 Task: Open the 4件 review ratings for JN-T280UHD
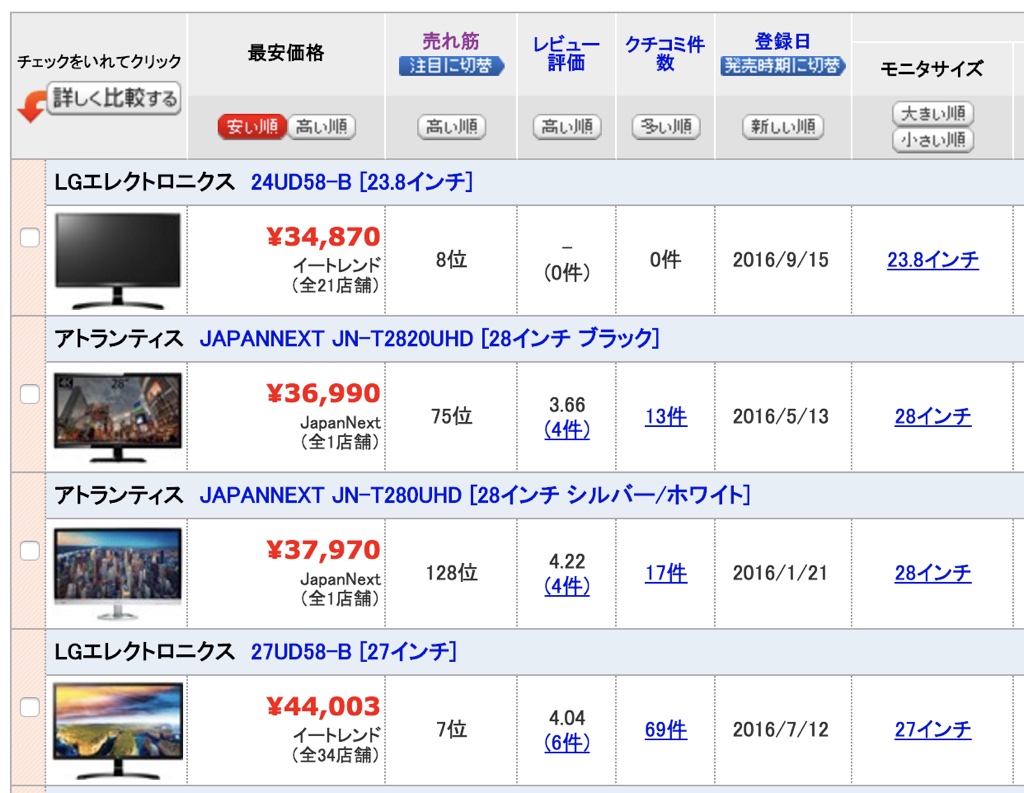567,584
